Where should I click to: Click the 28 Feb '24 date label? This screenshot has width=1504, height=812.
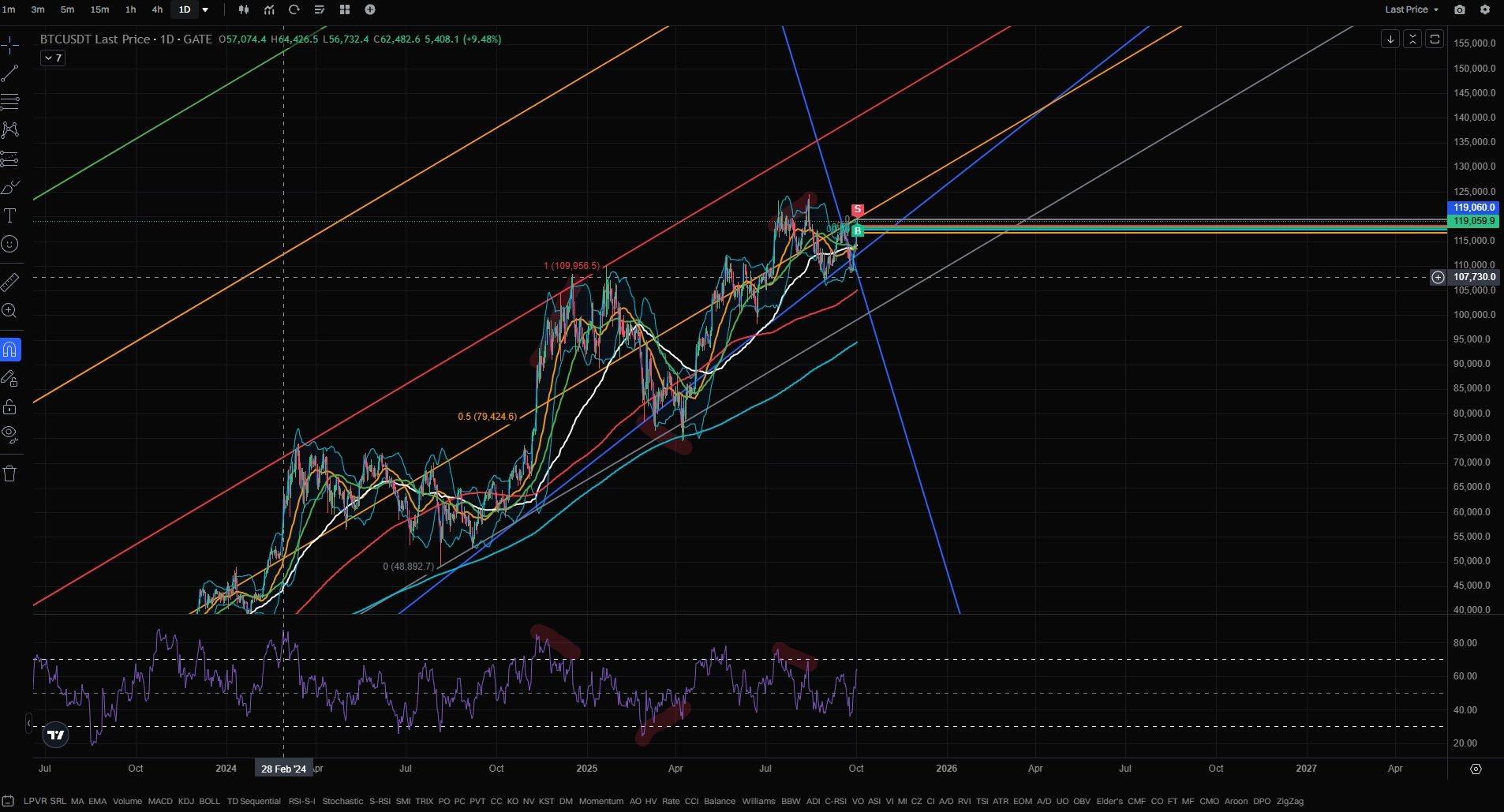[283, 769]
